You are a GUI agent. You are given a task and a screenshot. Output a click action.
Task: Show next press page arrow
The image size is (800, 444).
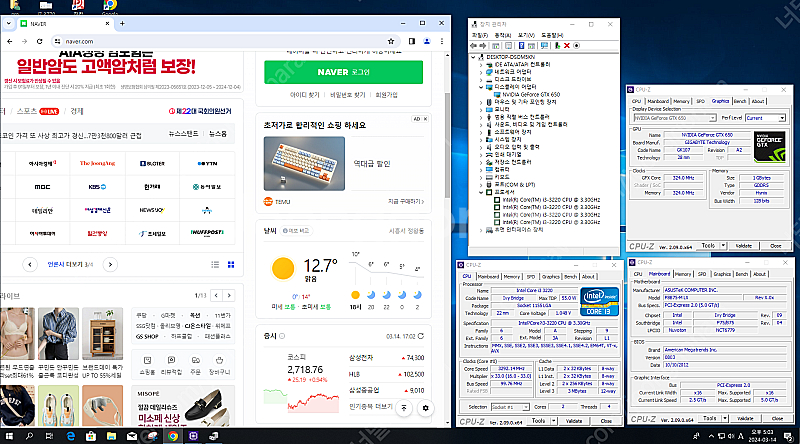click(x=110, y=264)
